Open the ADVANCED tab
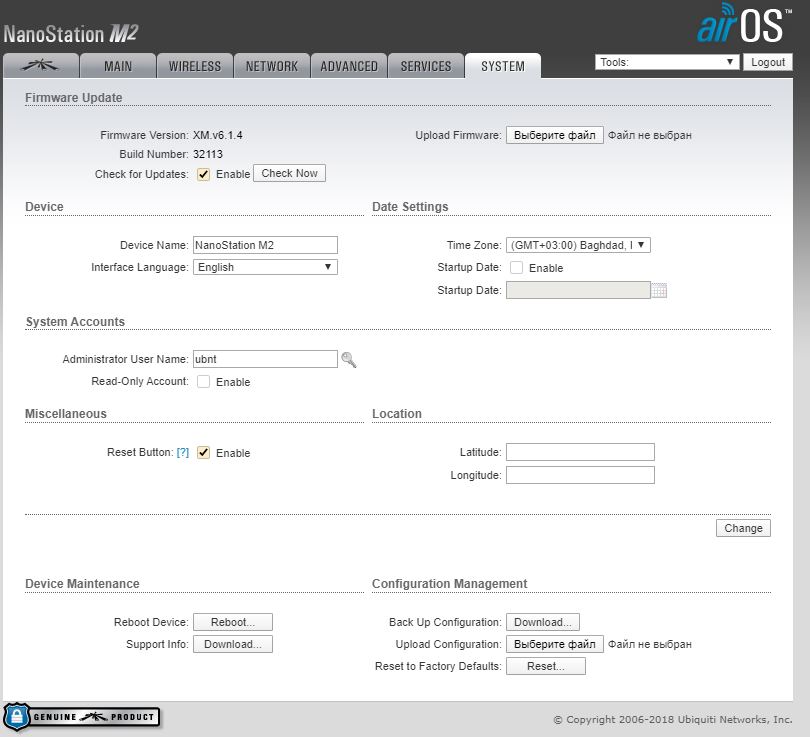810x737 pixels. click(x=349, y=66)
